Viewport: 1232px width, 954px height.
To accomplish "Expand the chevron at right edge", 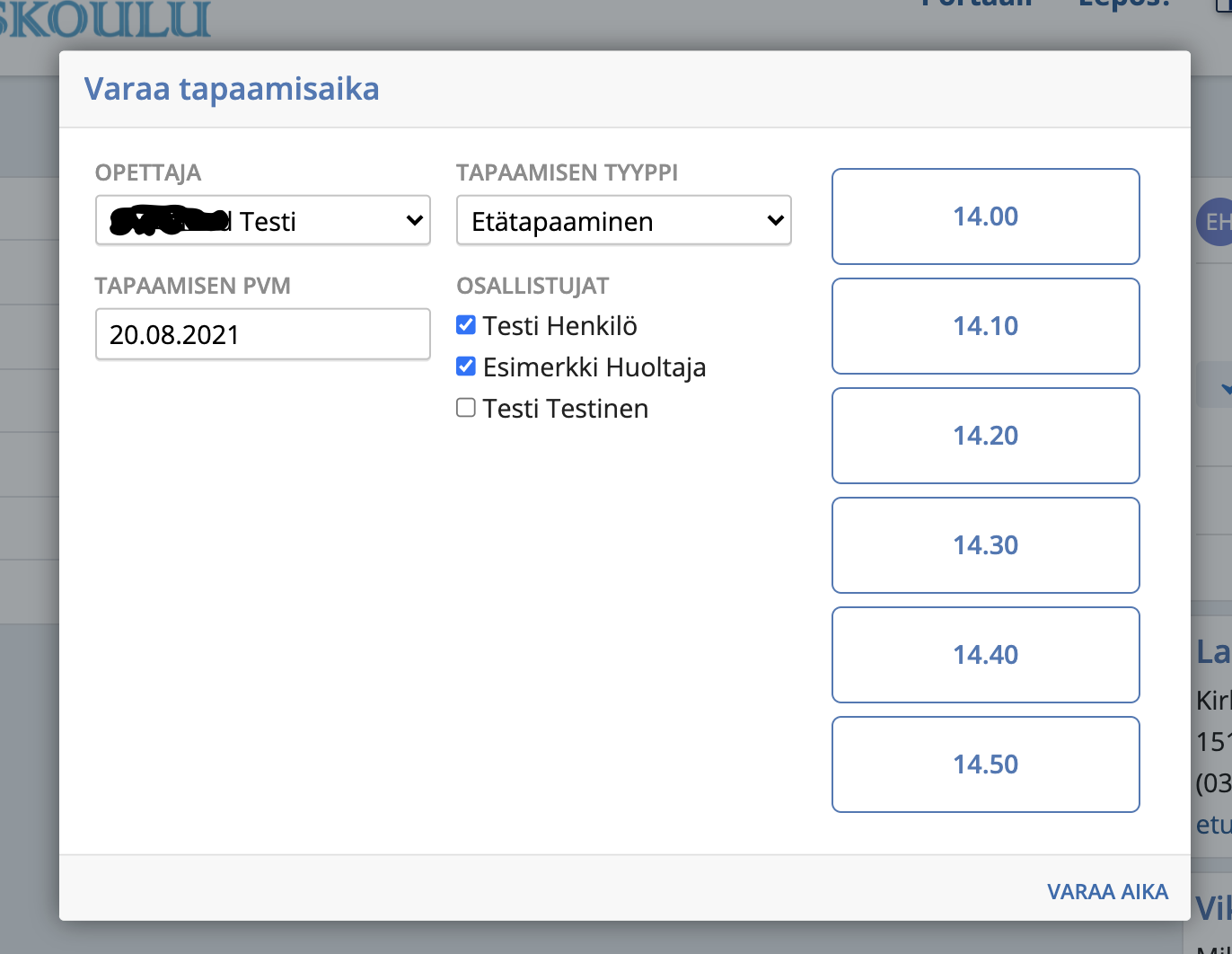I will (1223, 388).
